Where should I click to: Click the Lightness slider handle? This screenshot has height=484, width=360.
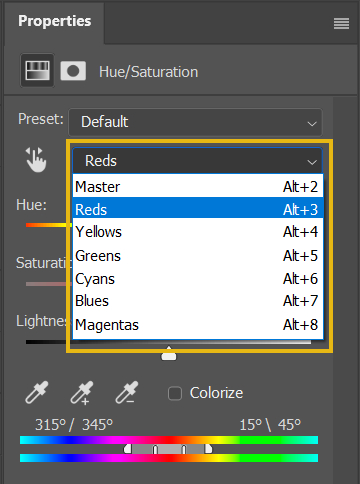coord(169,354)
